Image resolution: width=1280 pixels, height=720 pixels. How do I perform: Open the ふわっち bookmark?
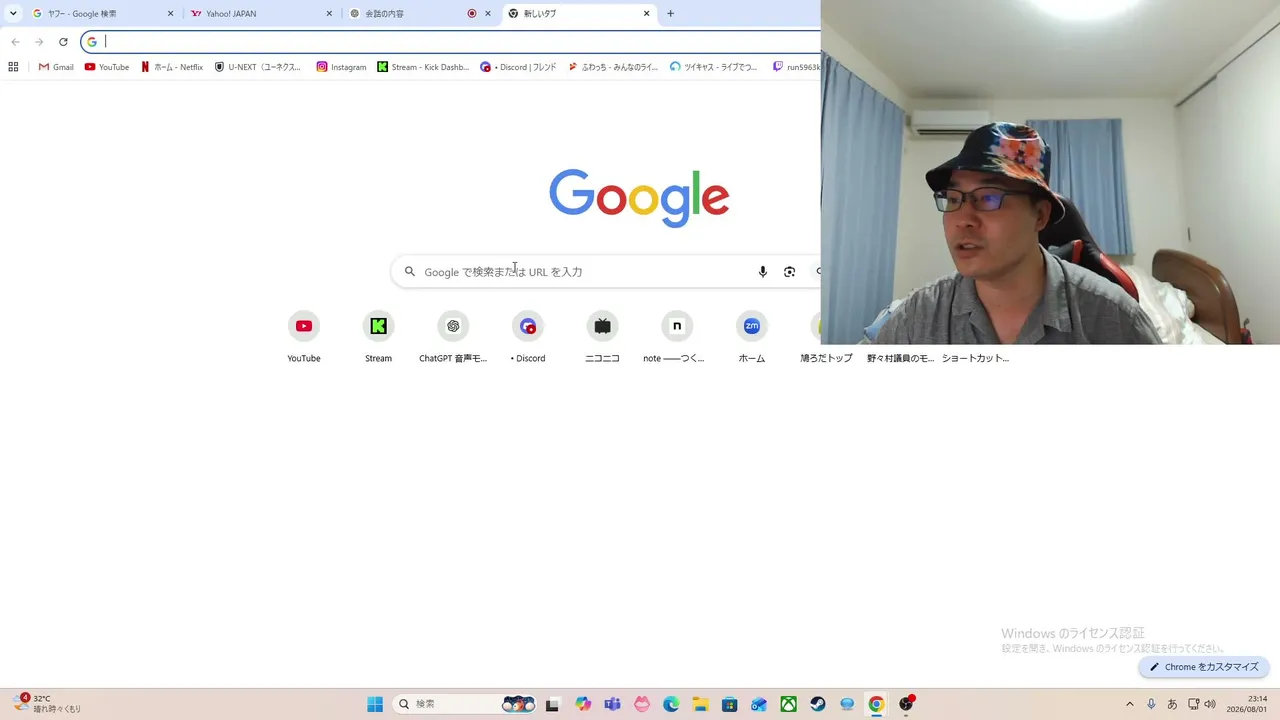[613, 67]
